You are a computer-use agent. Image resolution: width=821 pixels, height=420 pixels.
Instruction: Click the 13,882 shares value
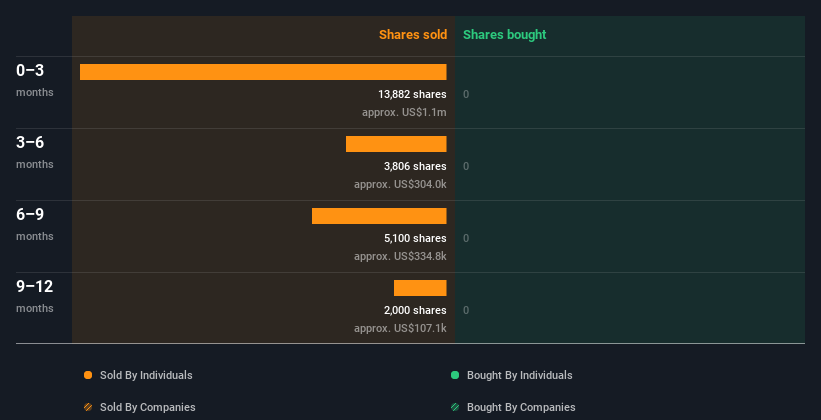[x=412, y=94]
